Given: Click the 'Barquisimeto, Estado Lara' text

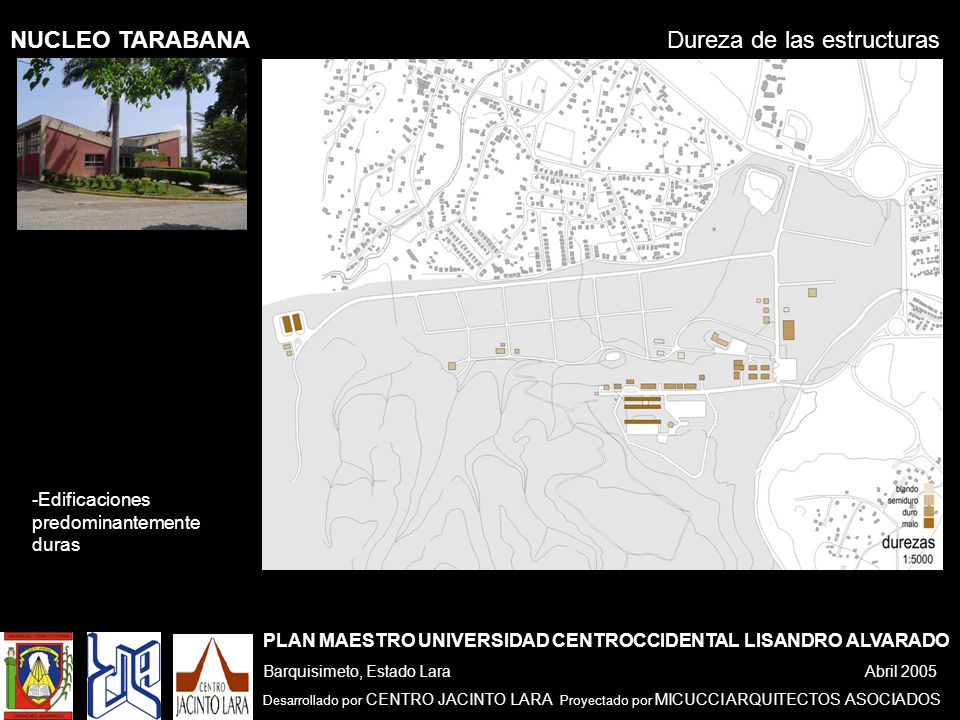Looking at the screenshot, I should 356,672.
